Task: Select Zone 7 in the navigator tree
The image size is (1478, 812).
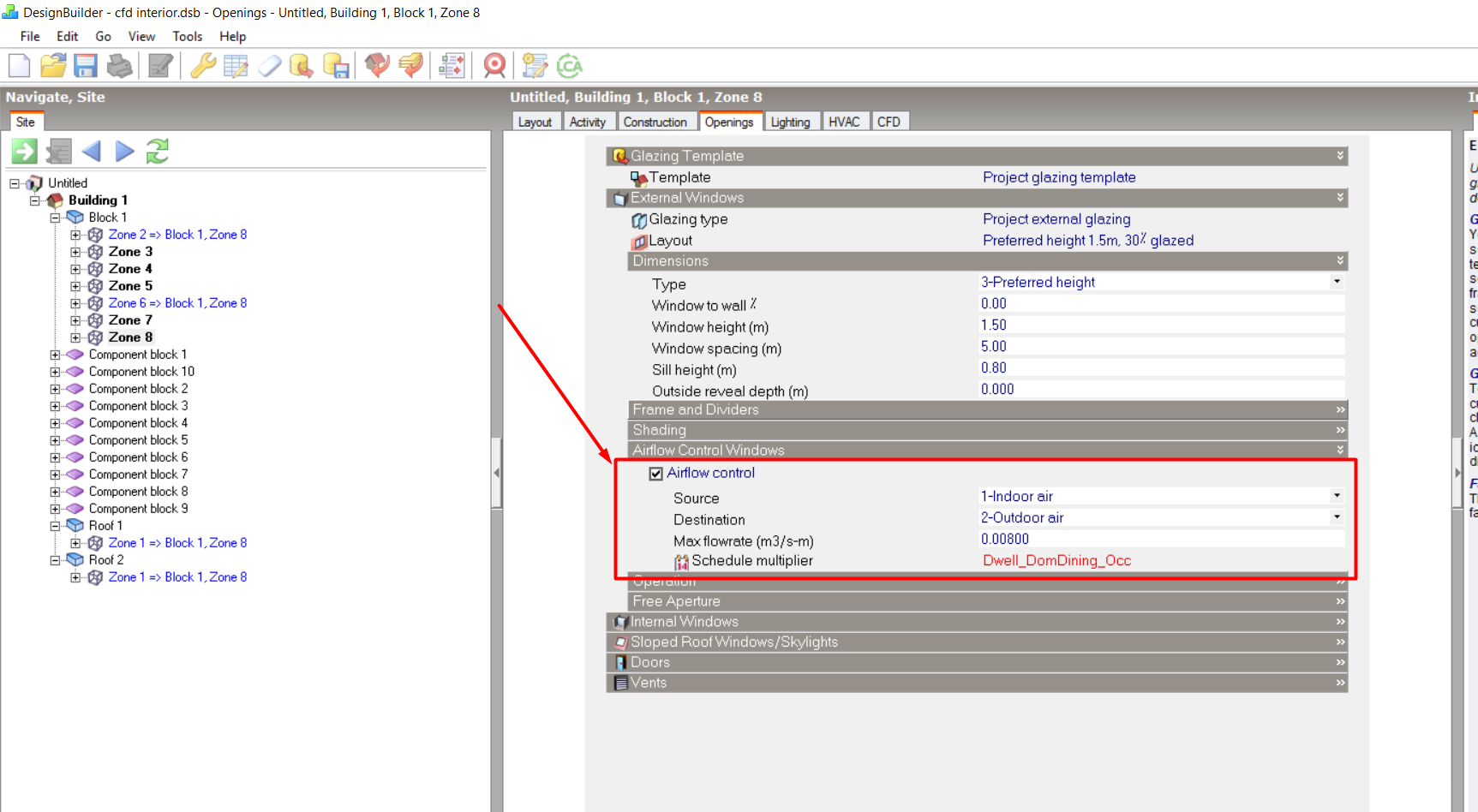Action: click(130, 320)
